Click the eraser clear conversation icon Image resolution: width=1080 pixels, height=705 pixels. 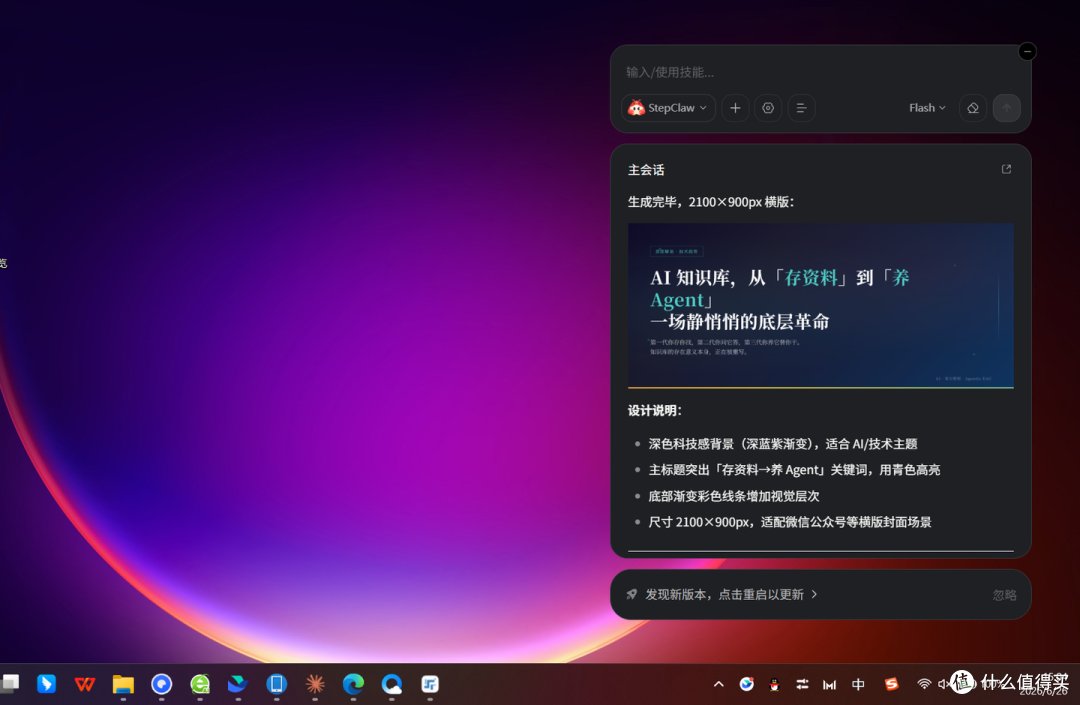coord(973,108)
